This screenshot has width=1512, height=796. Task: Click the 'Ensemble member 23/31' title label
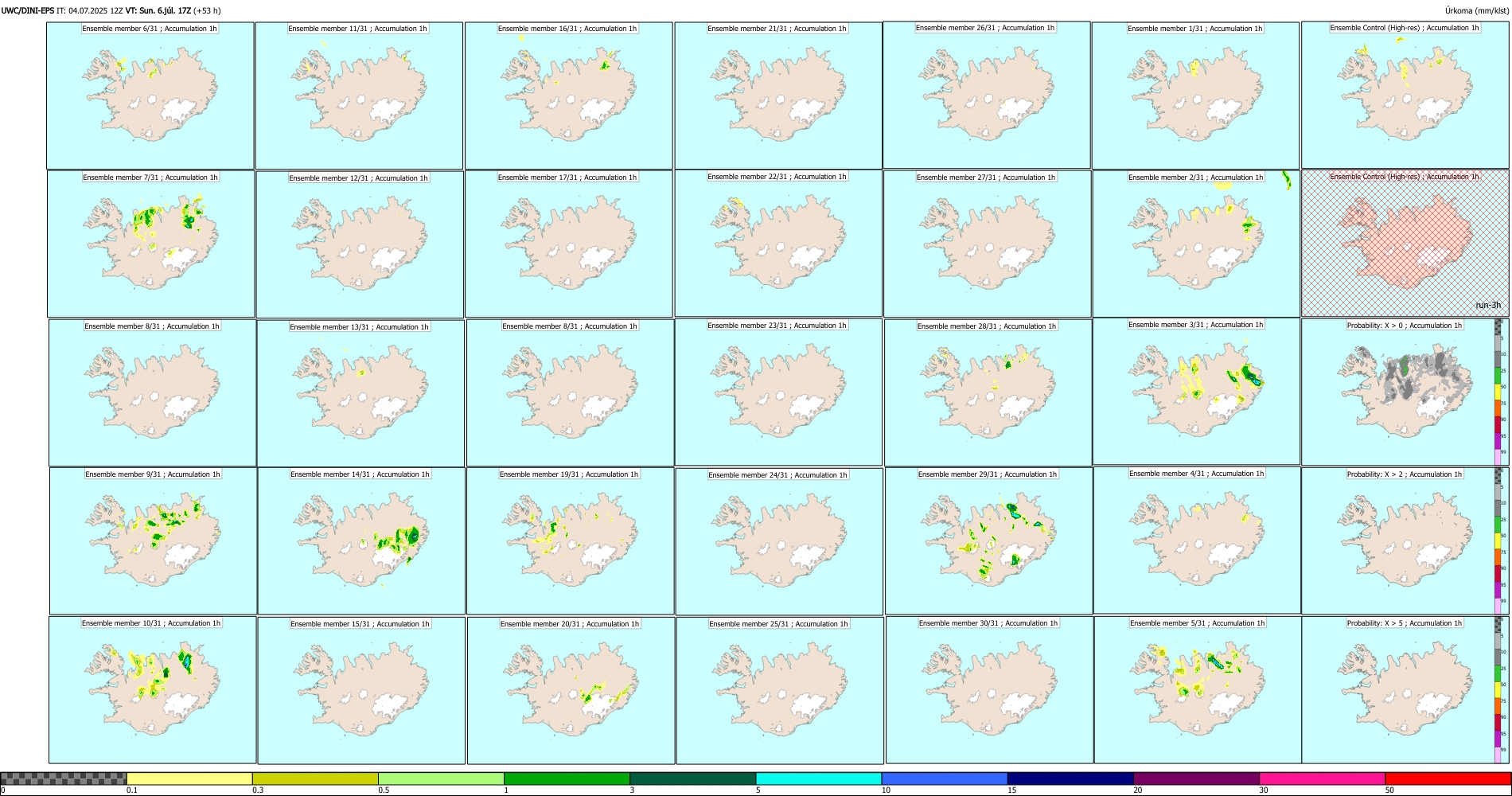coord(777,326)
